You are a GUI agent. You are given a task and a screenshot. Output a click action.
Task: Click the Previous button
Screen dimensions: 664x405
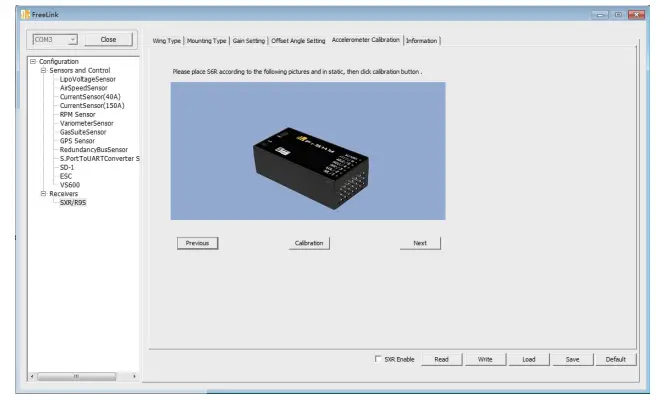pyautogui.click(x=197, y=243)
